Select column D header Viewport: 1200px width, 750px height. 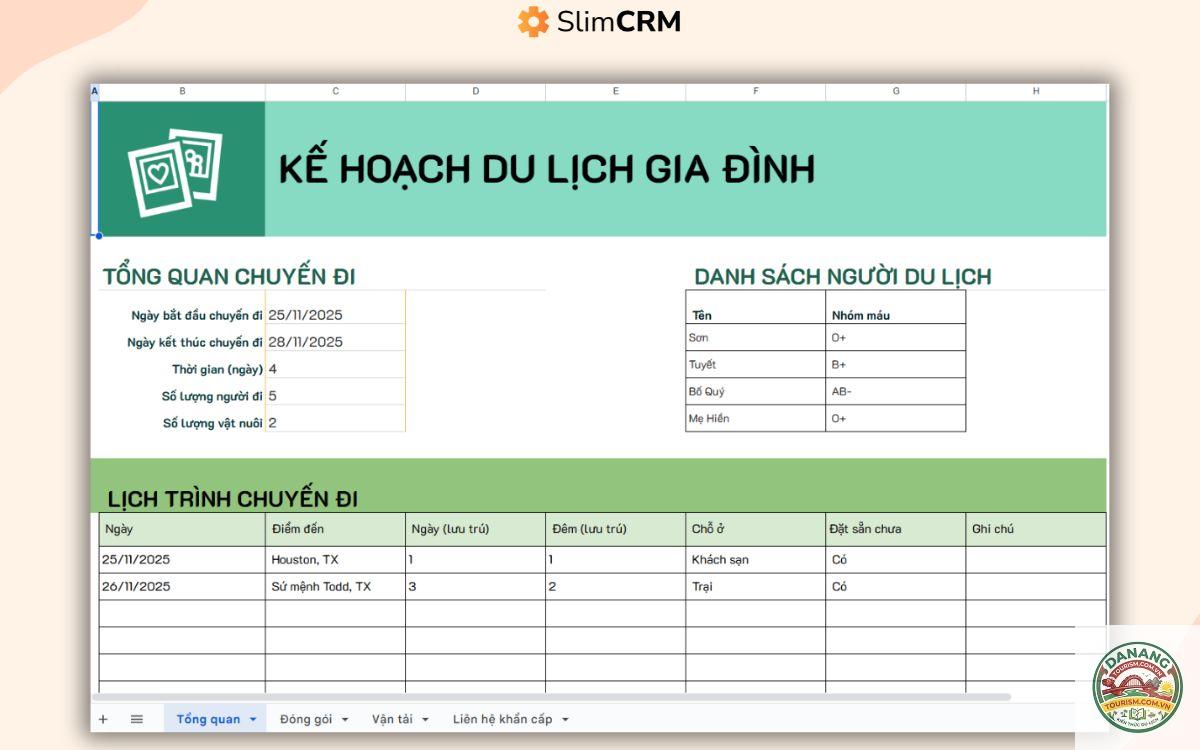click(x=475, y=91)
